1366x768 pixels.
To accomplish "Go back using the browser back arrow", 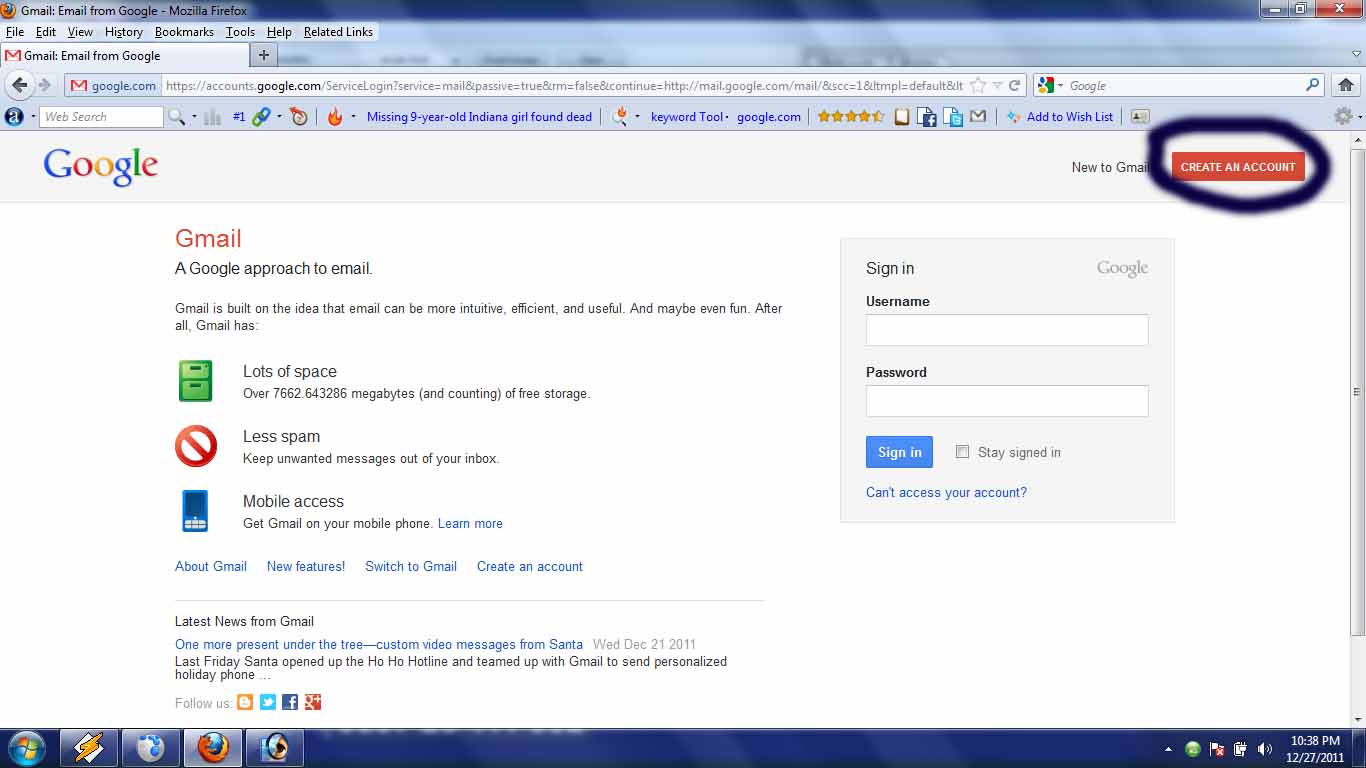I will (x=19, y=85).
